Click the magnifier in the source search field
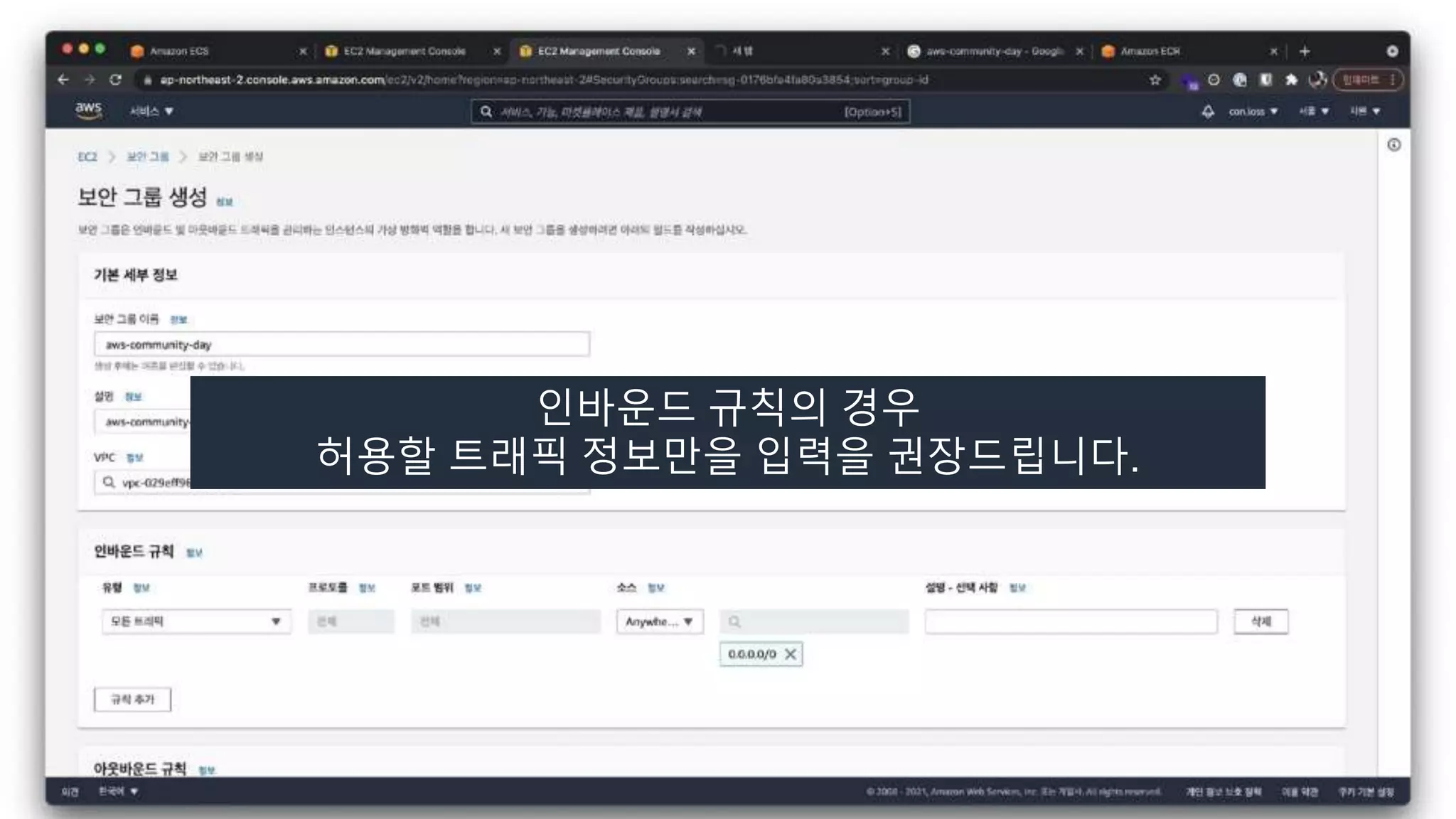1456x819 pixels. [x=734, y=622]
